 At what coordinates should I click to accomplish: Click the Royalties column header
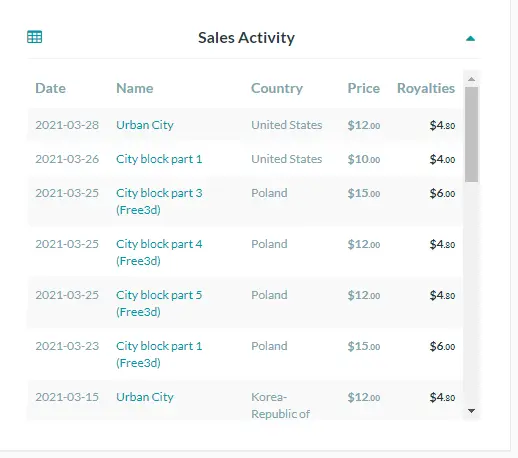pos(426,88)
